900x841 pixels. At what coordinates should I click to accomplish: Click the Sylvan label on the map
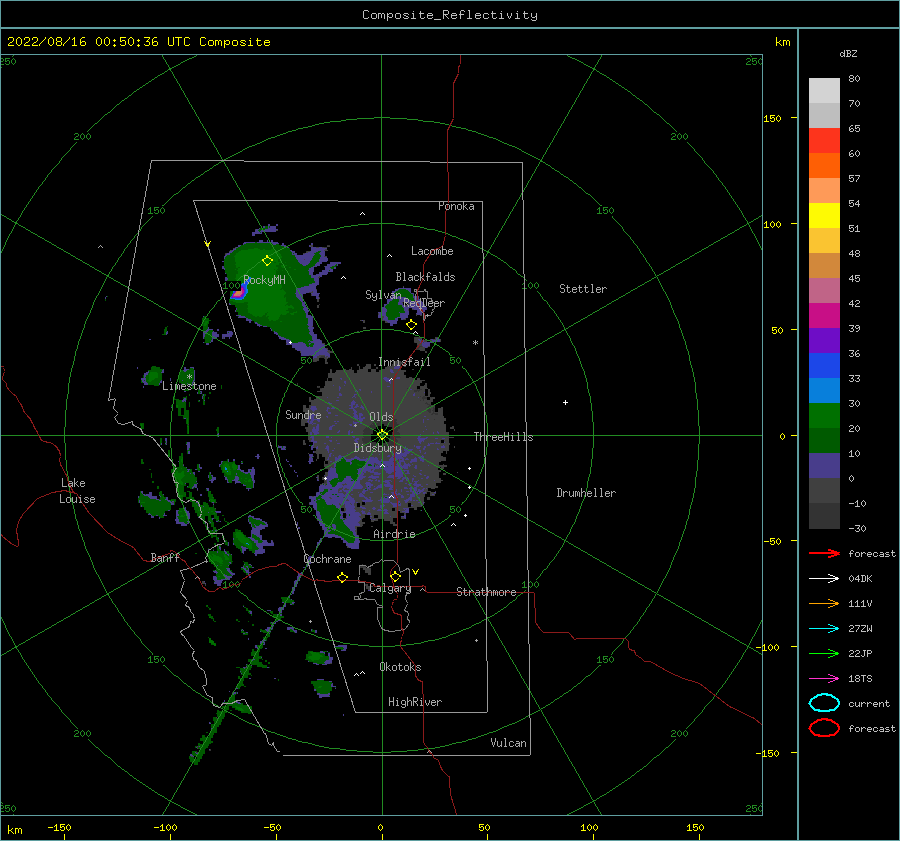click(383, 295)
